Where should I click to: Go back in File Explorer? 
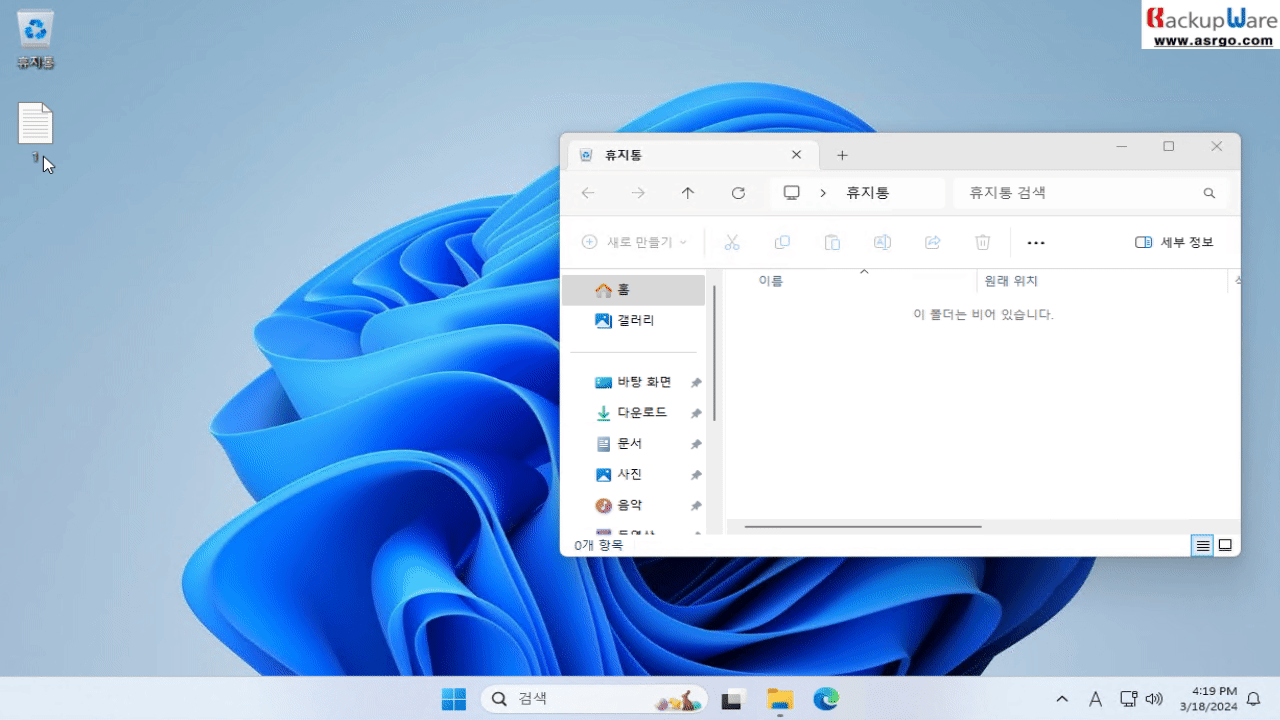(x=588, y=193)
